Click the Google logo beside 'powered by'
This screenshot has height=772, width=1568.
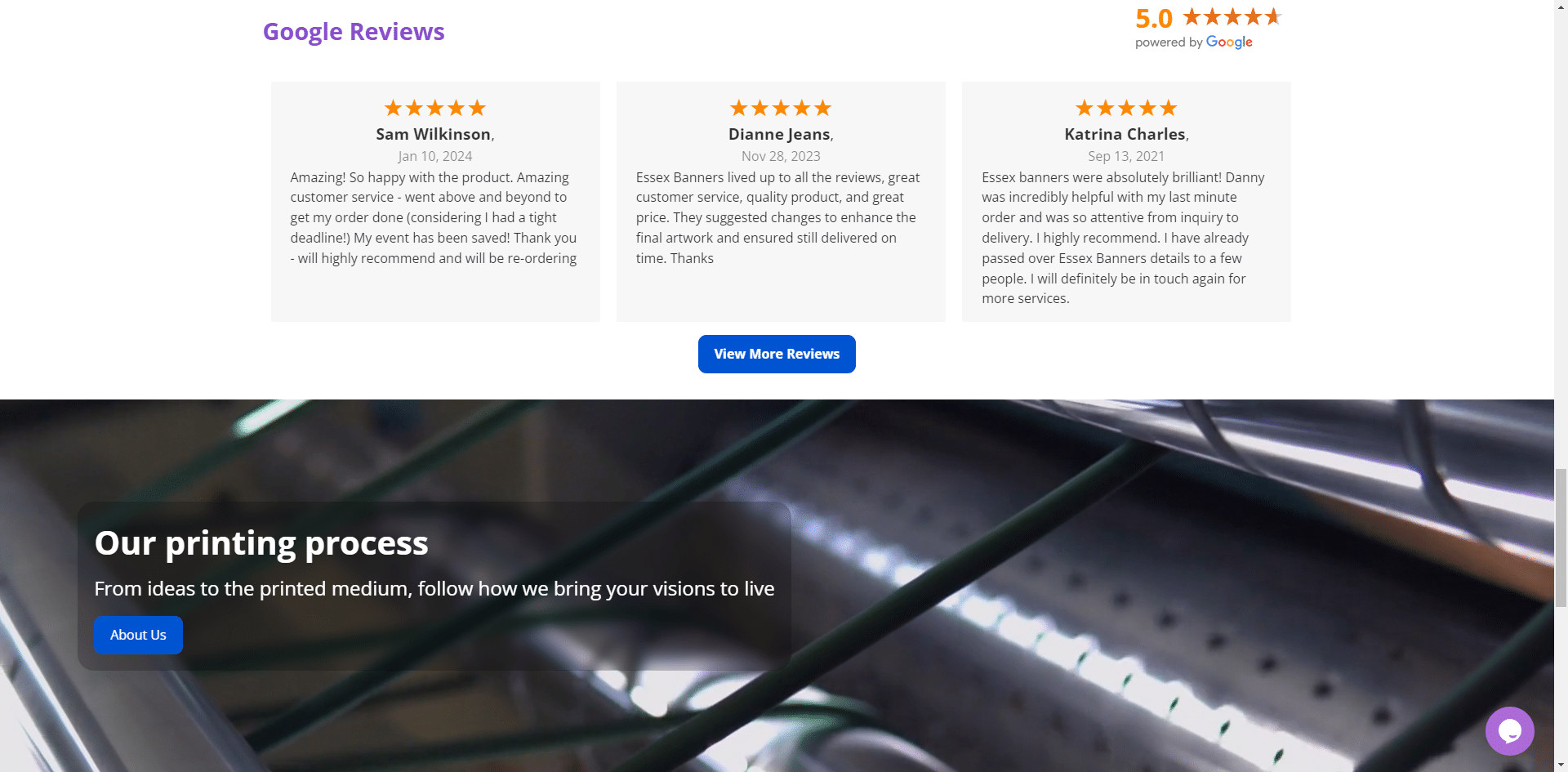click(x=1229, y=42)
